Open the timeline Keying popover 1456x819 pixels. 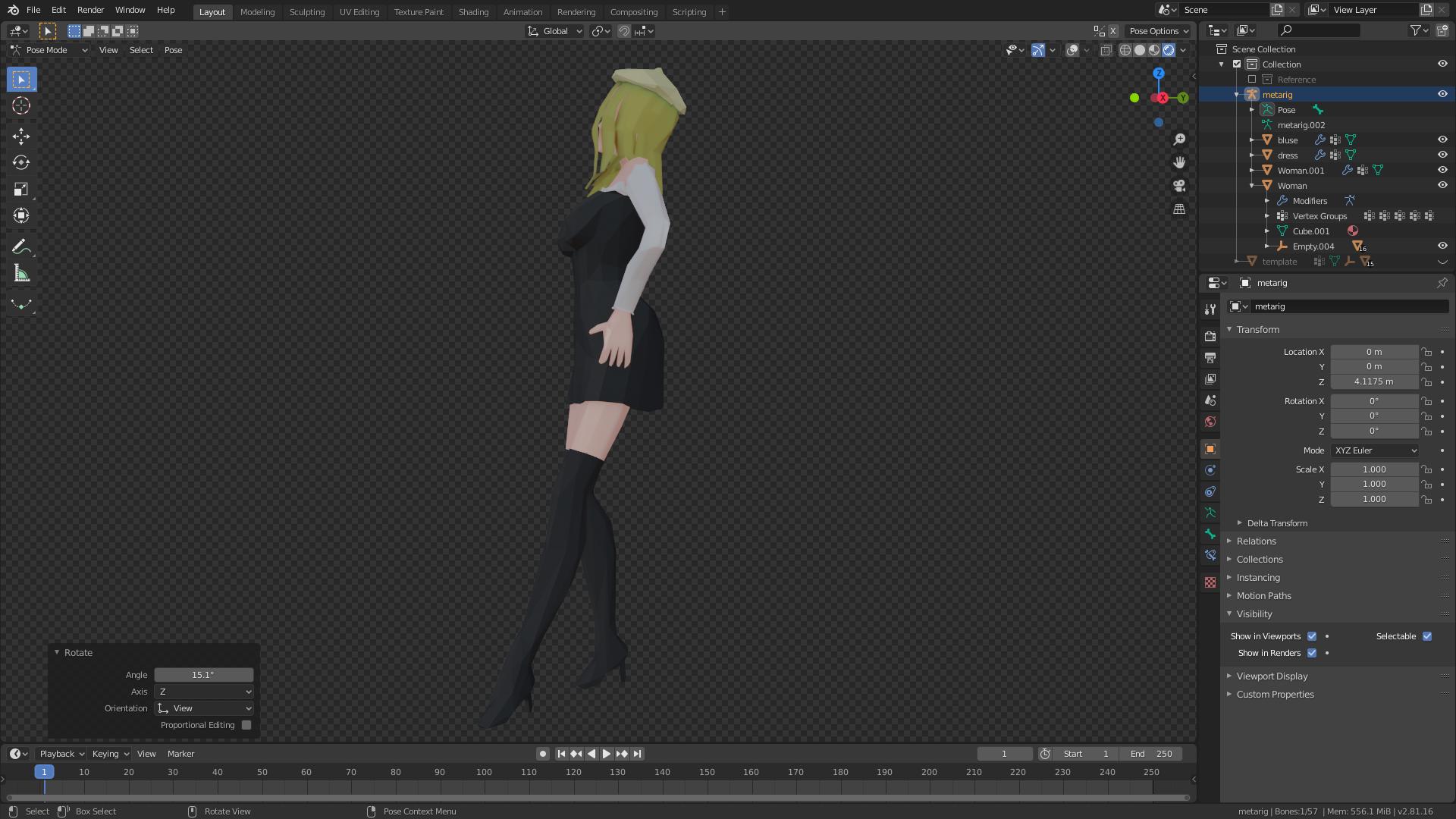110,754
